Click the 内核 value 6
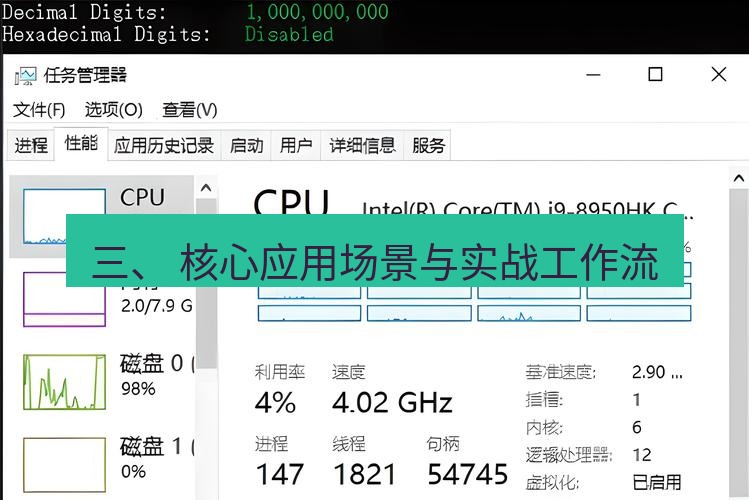The height and width of the screenshot is (500, 749). point(637,427)
